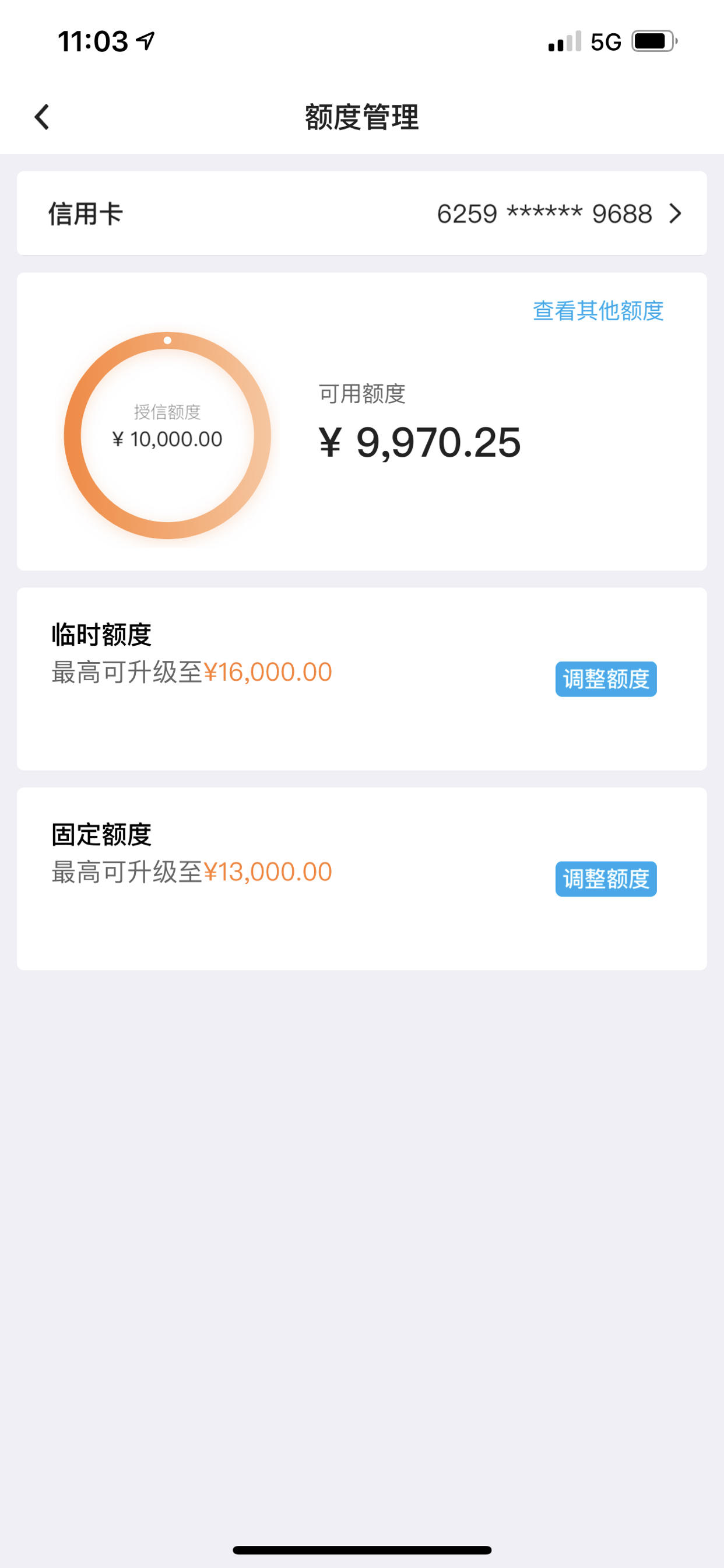Tap the battery status icon
This screenshot has height=1568, width=724.
click(655, 41)
